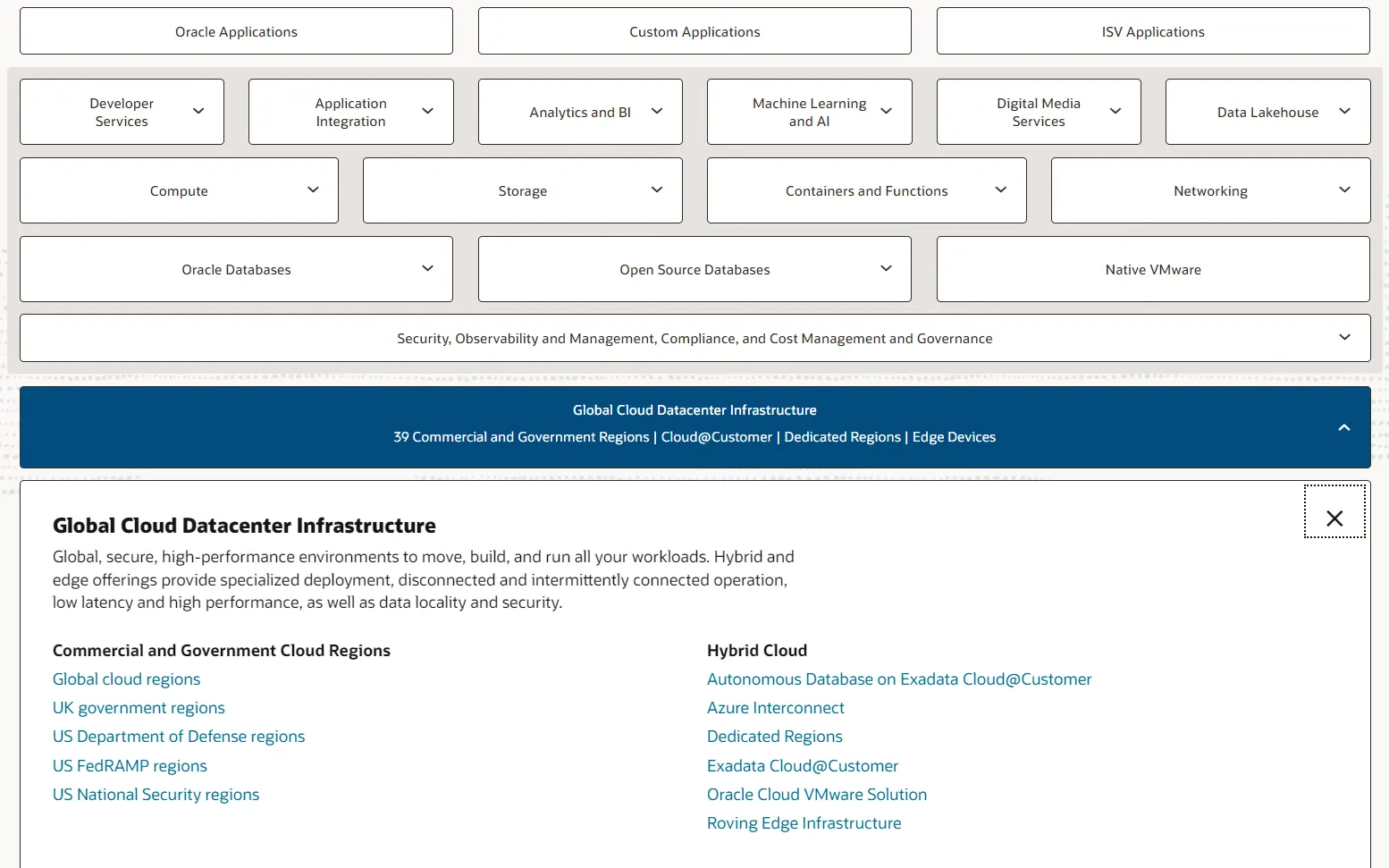Select the Native VMware box

1153,269
